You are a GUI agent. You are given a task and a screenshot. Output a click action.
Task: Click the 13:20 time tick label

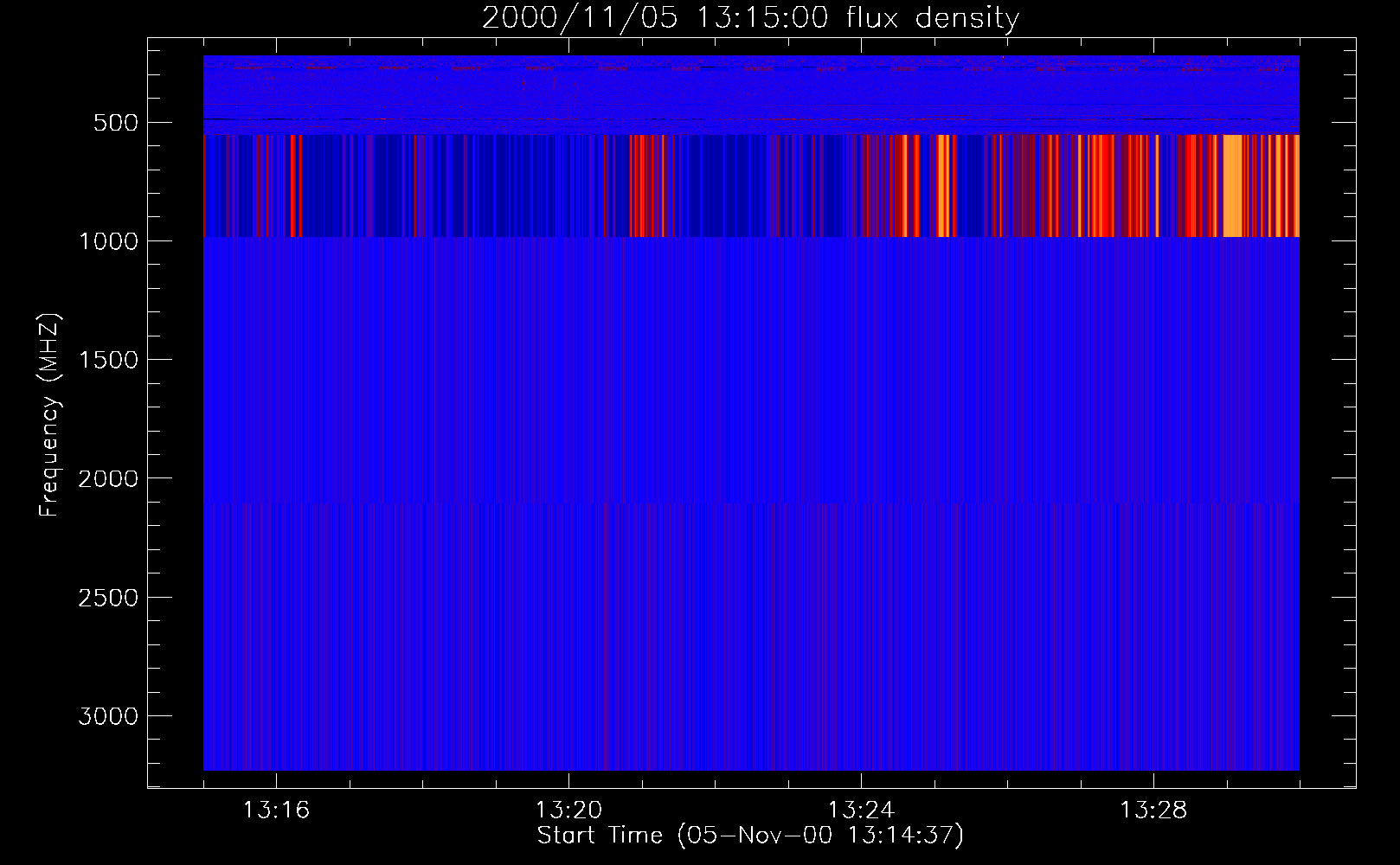568,811
